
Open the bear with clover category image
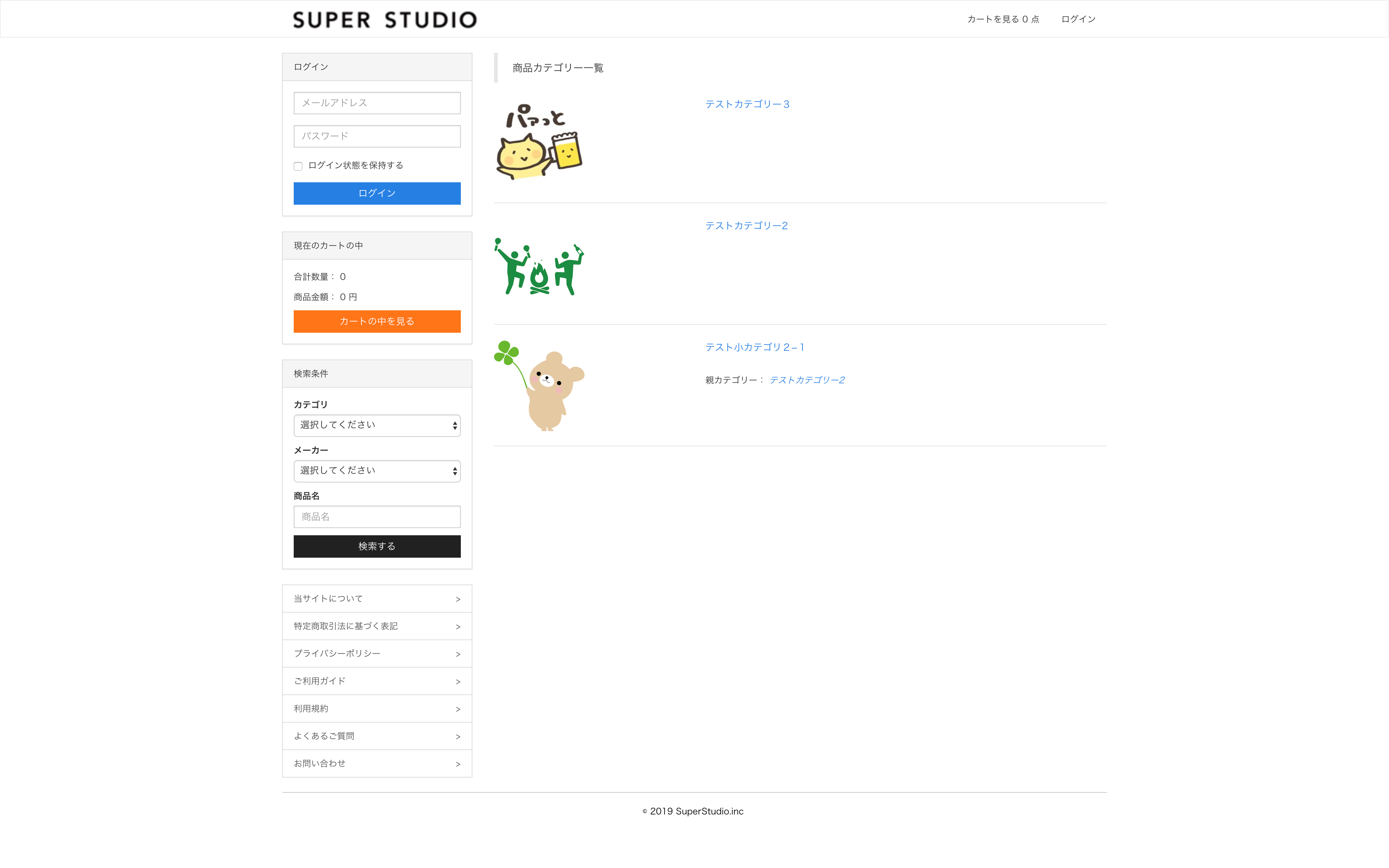pos(539,385)
